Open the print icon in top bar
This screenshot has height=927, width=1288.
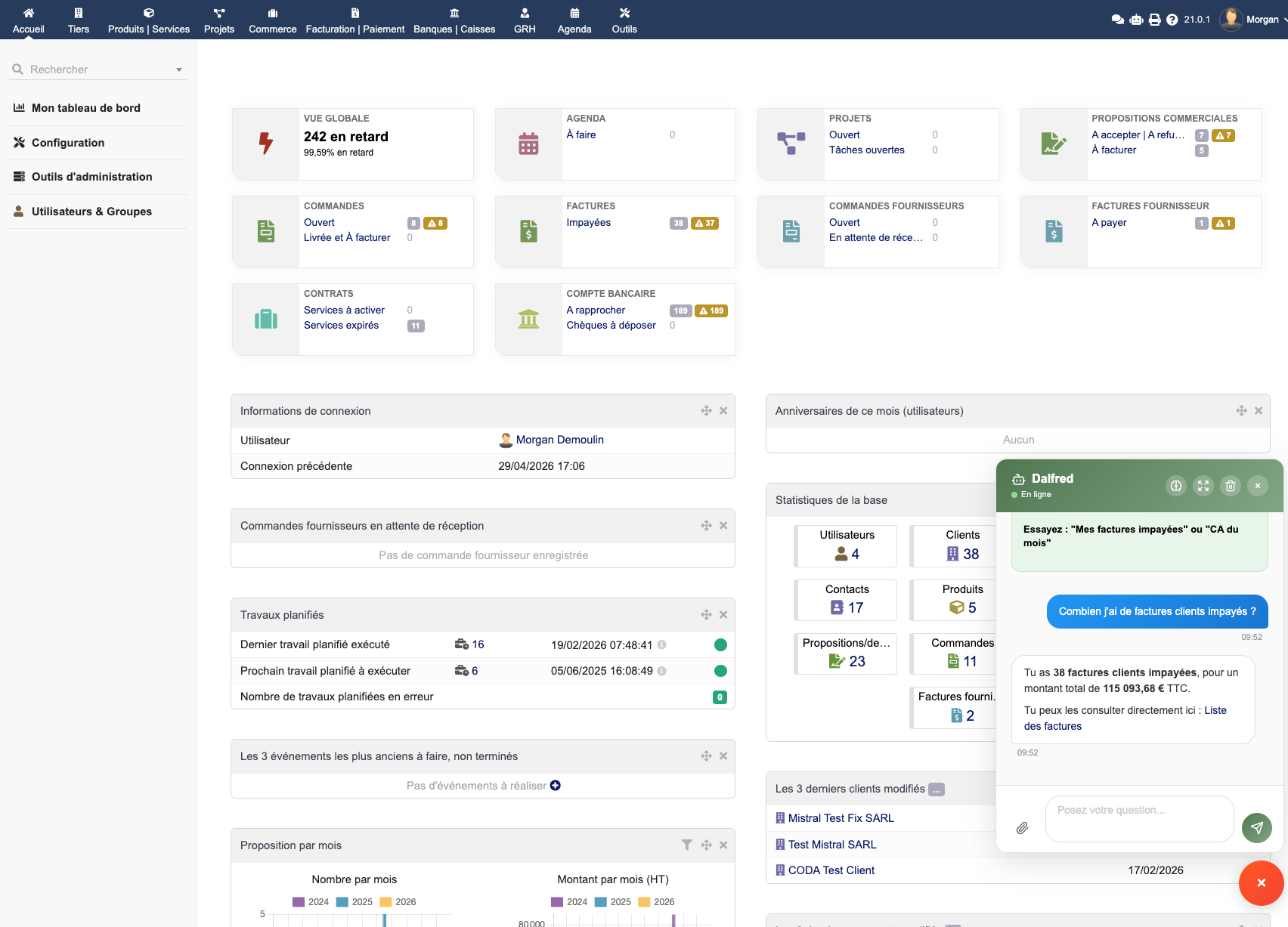coord(1154,20)
